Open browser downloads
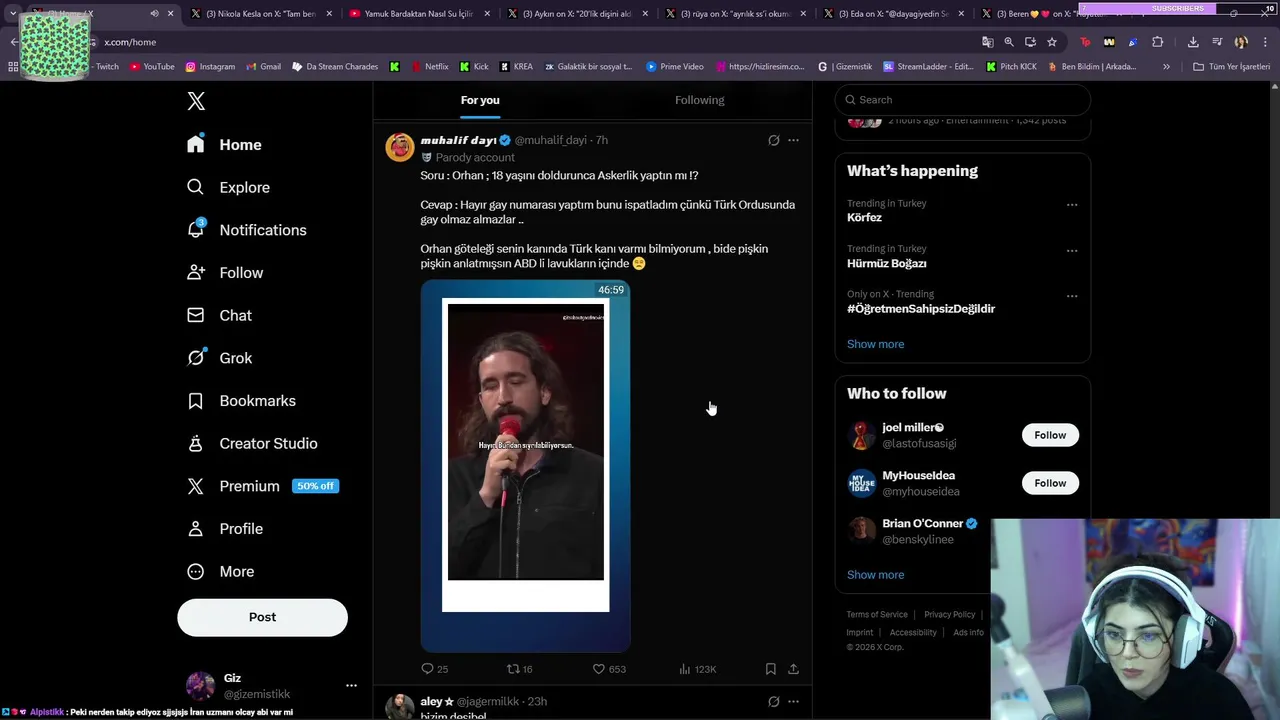Image resolution: width=1280 pixels, height=720 pixels. click(1193, 42)
